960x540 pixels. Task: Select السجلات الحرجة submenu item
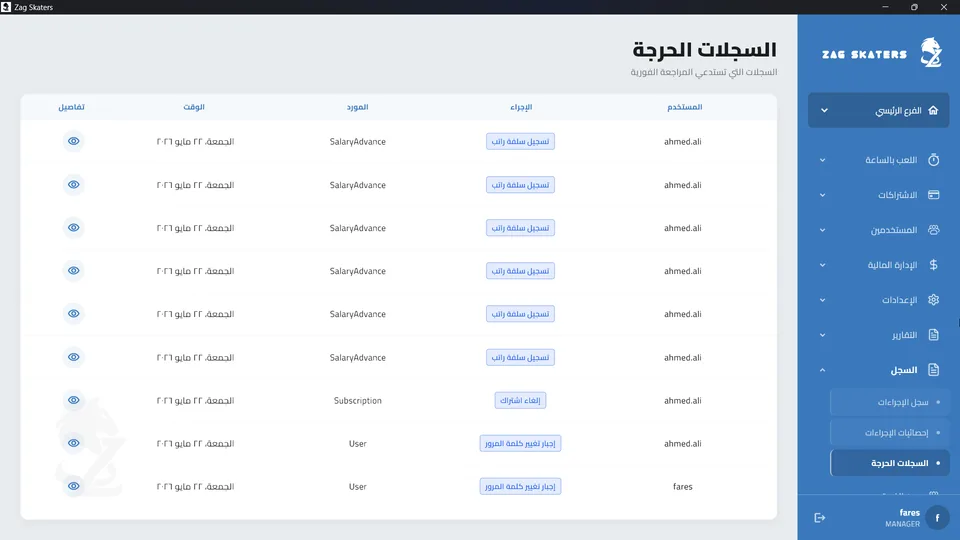890,463
